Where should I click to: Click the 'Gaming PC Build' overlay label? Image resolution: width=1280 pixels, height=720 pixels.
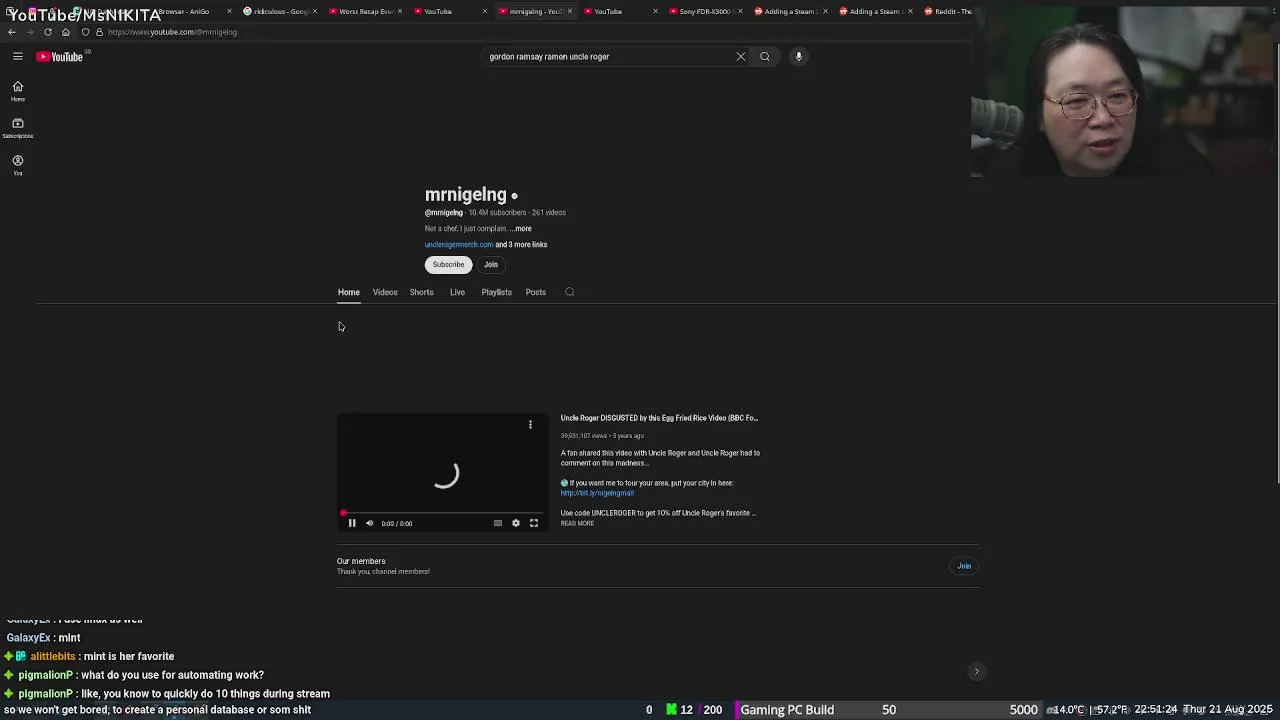[787, 710]
